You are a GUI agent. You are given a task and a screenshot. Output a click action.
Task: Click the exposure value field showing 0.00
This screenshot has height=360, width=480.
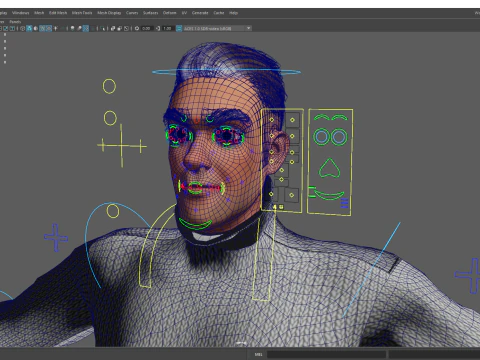(x=147, y=28)
